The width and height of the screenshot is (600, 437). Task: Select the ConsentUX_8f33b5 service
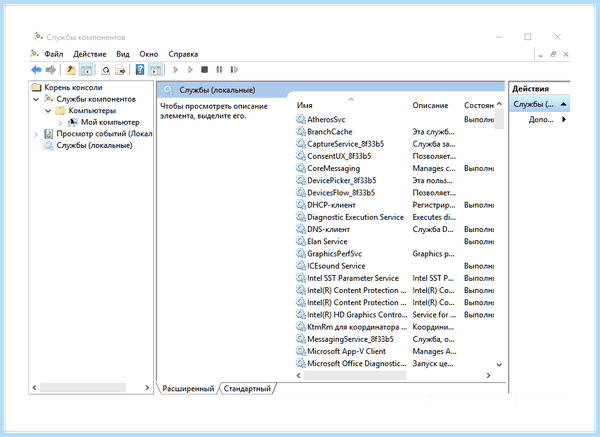point(339,156)
